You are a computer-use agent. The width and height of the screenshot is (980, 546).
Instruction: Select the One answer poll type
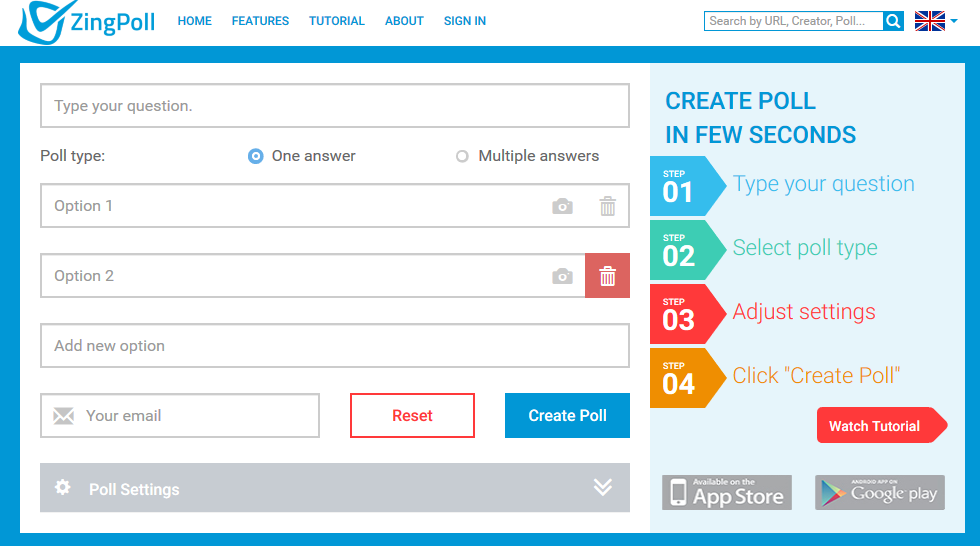point(256,156)
